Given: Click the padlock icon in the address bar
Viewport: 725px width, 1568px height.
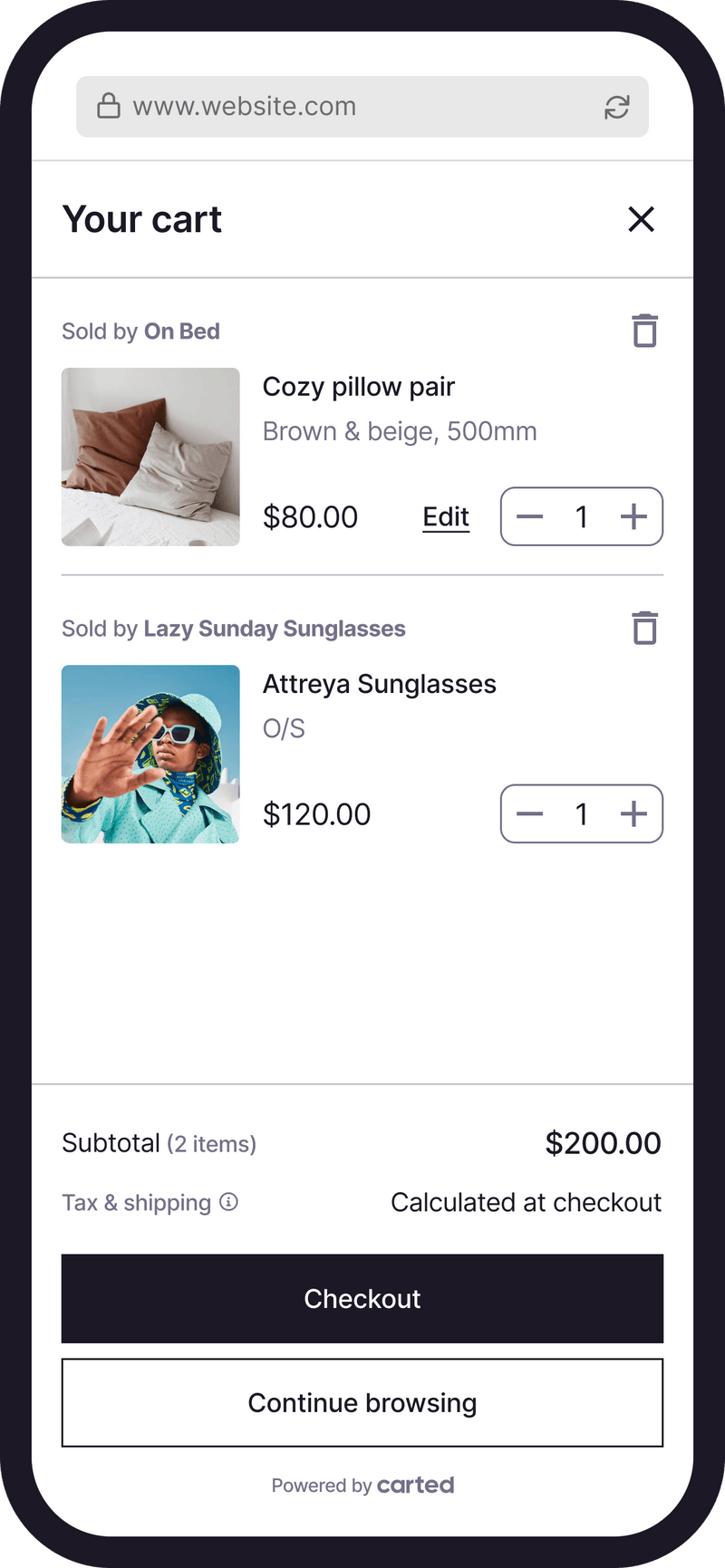Looking at the screenshot, I should pos(108,106).
